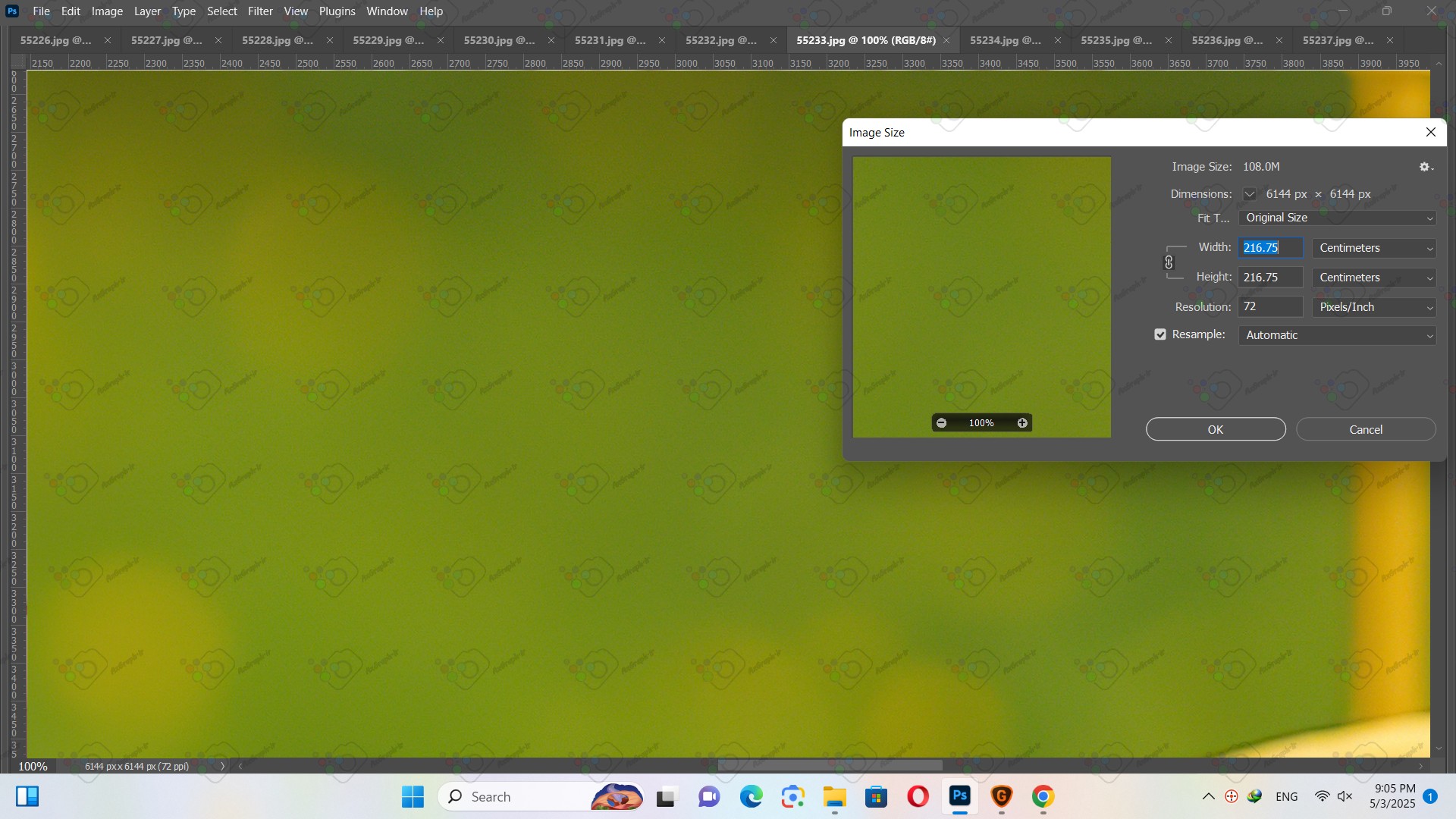Viewport: 1456px width, 819px height.
Task: Open the Layer menu
Action: (147, 11)
